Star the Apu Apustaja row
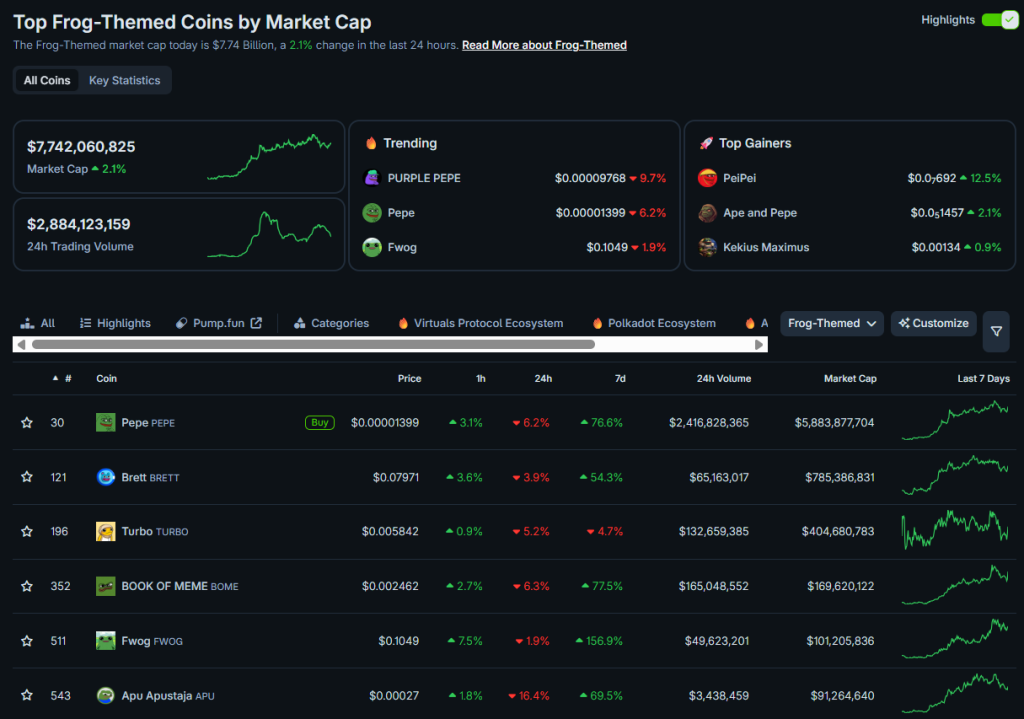 (x=27, y=695)
